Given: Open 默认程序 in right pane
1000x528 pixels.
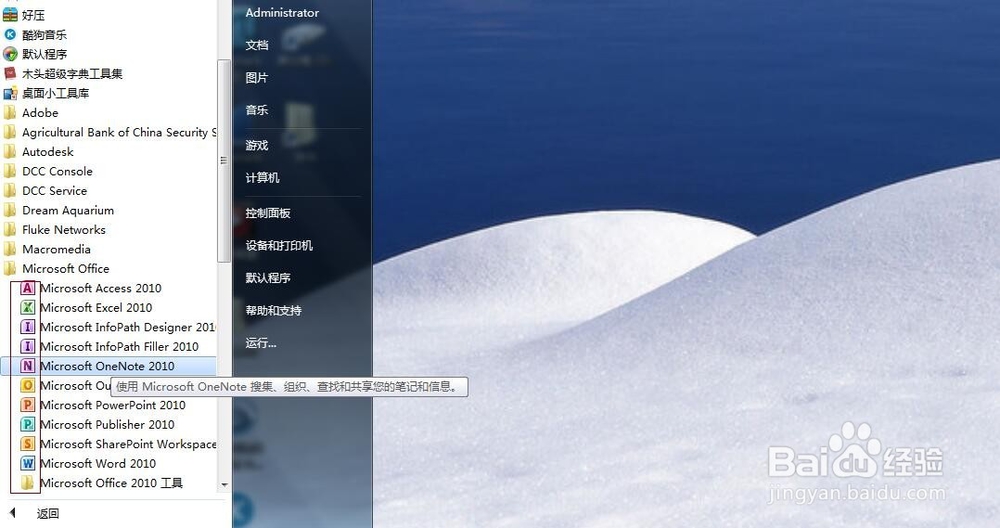Looking at the screenshot, I should 268,278.
